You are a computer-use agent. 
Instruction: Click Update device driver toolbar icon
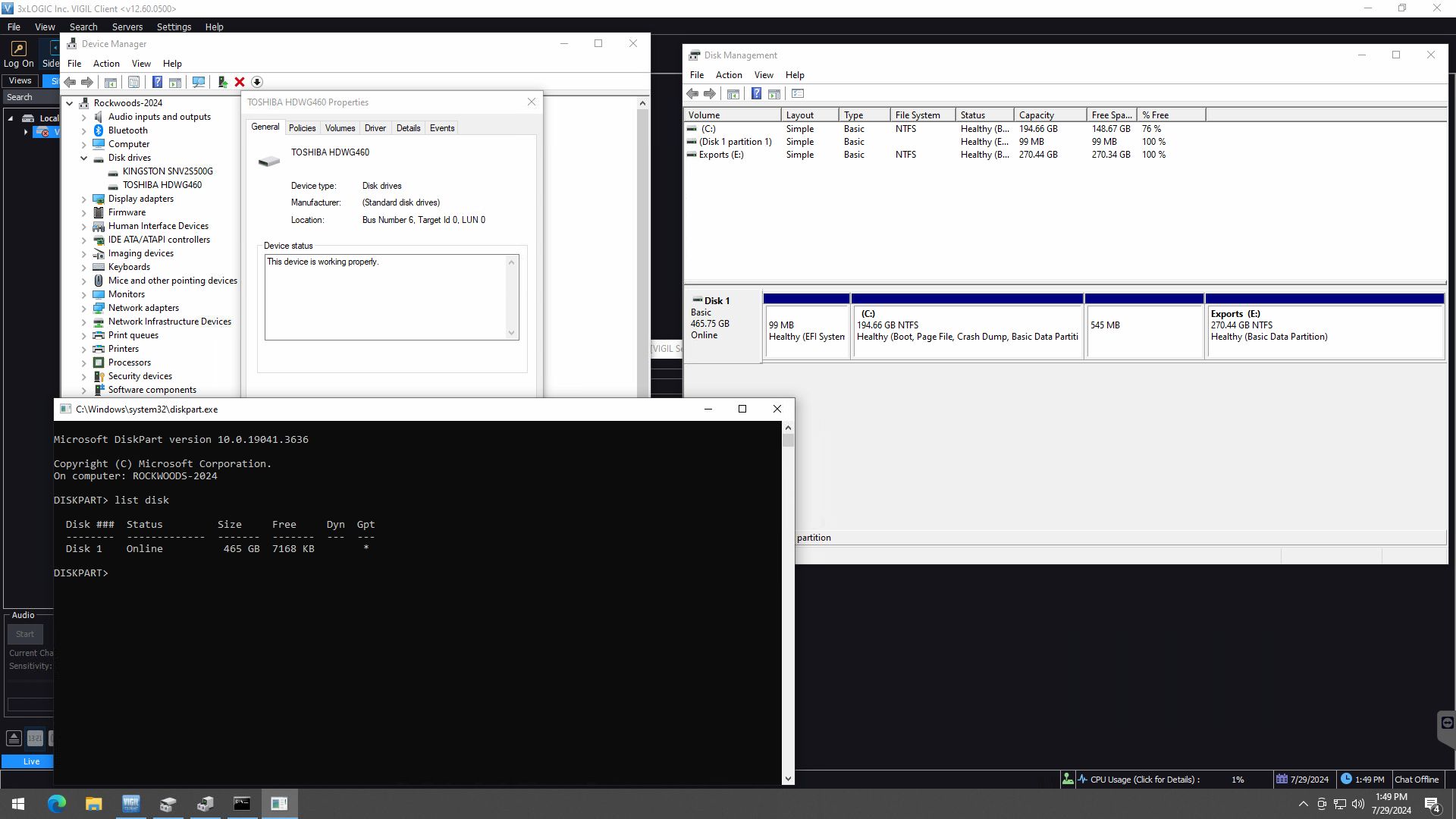[222, 82]
